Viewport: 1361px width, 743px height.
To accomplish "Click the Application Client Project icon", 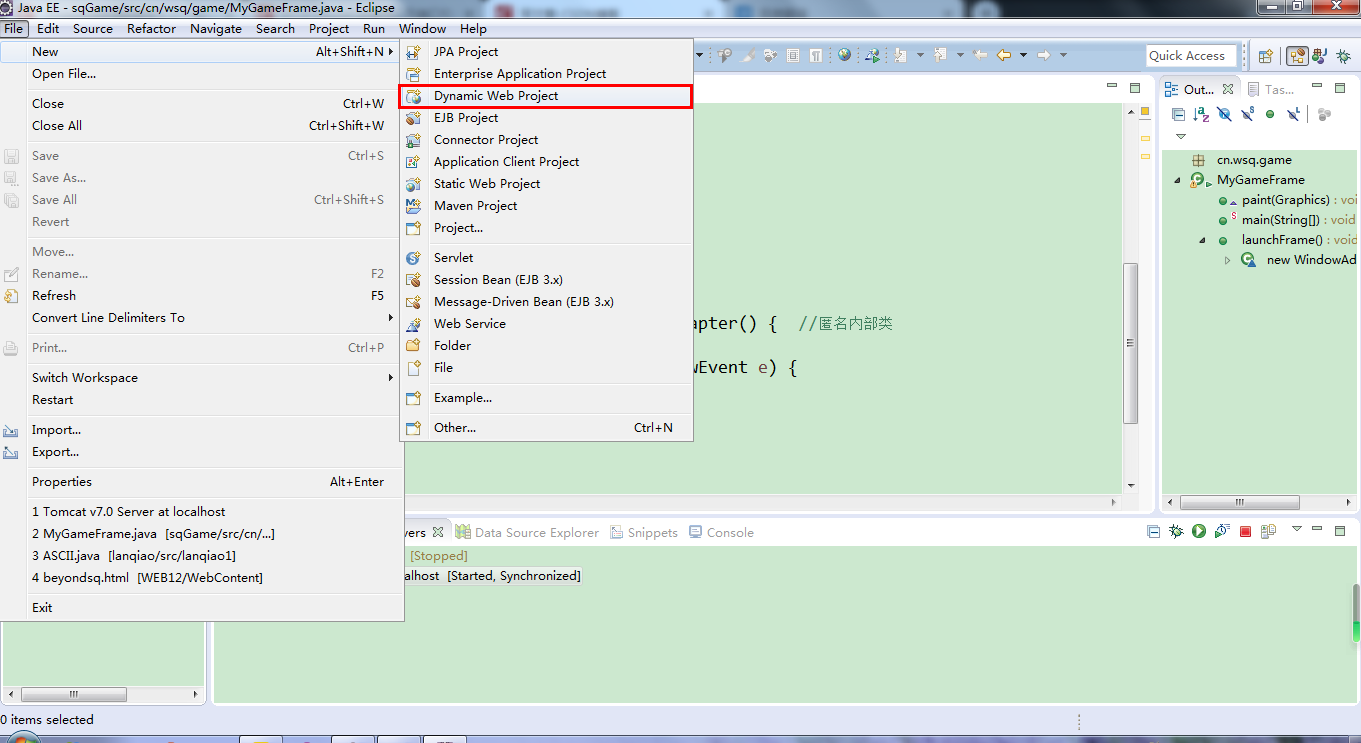I will (x=414, y=162).
